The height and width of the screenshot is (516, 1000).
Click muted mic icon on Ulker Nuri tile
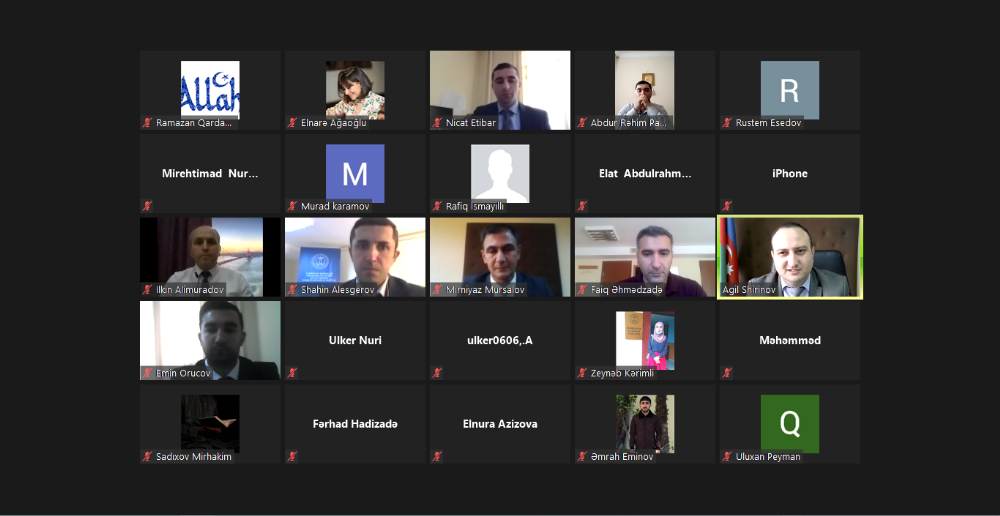point(293,373)
